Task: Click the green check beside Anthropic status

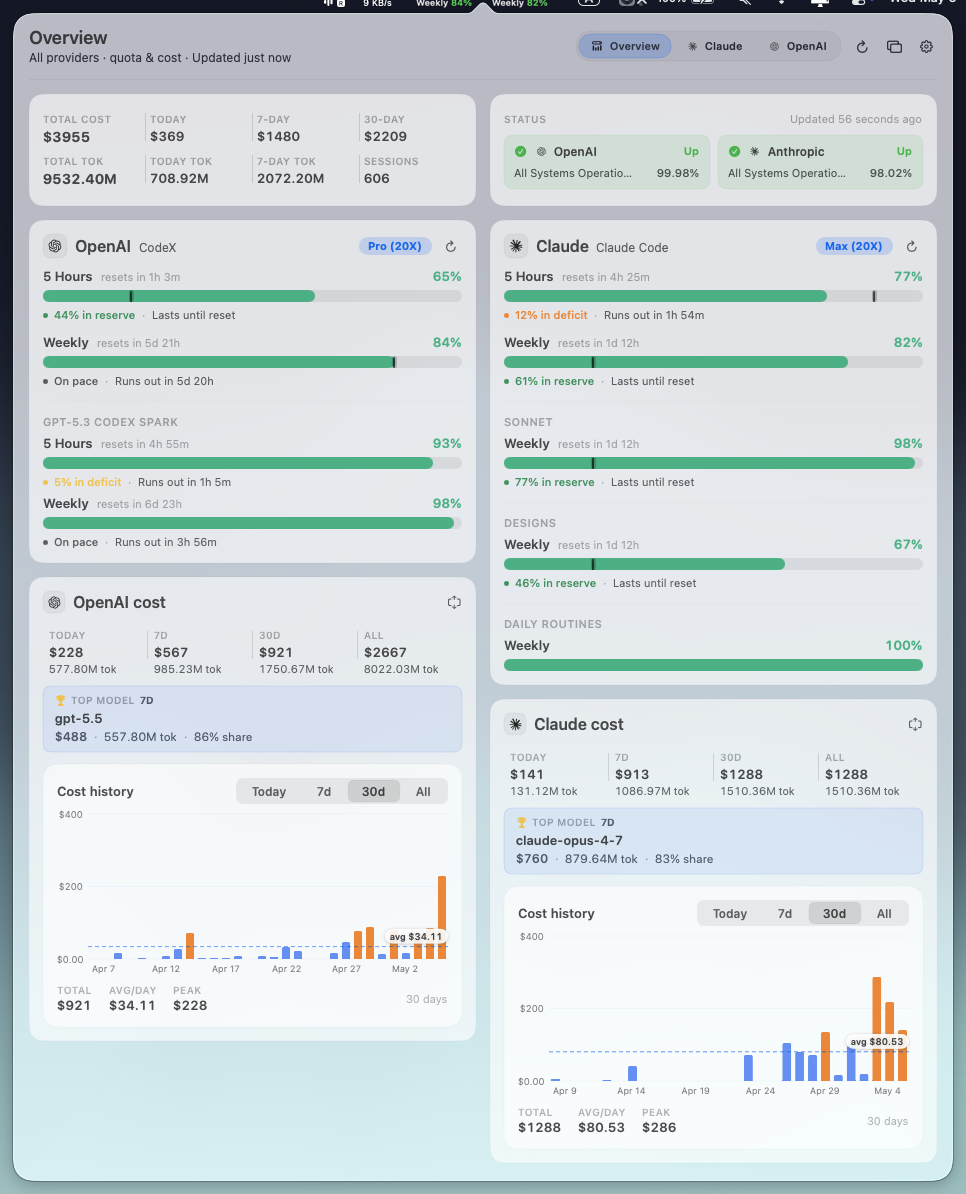Action: click(735, 152)
